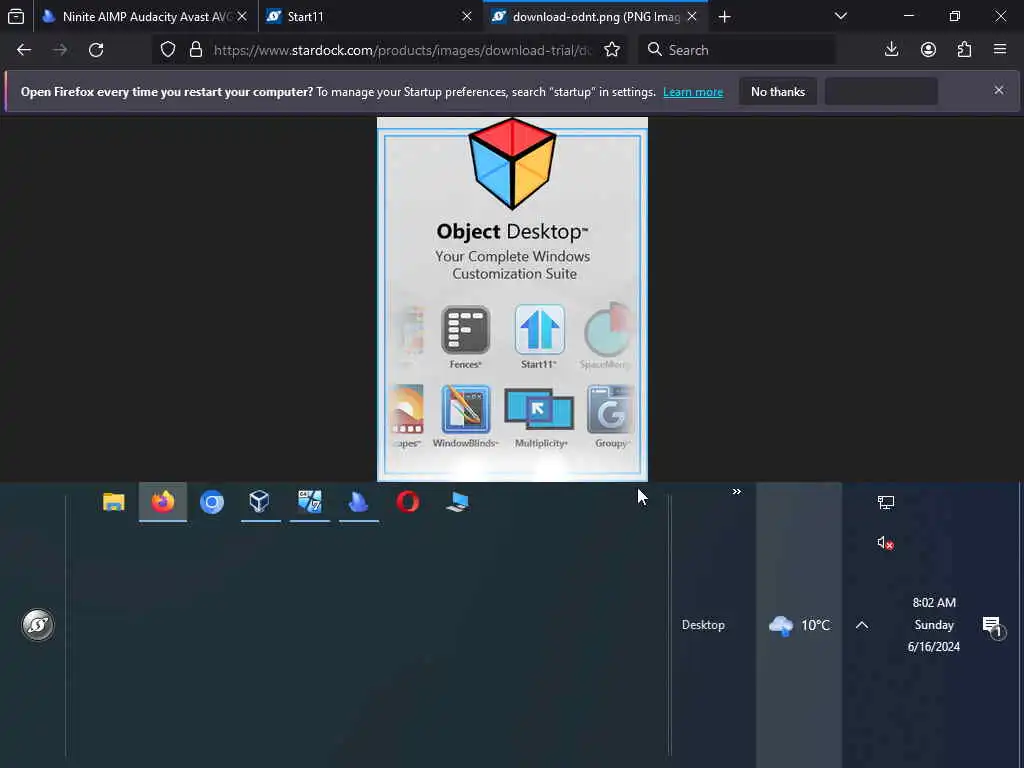
Task: Close the Start11 tab
Action: (467, 16)
